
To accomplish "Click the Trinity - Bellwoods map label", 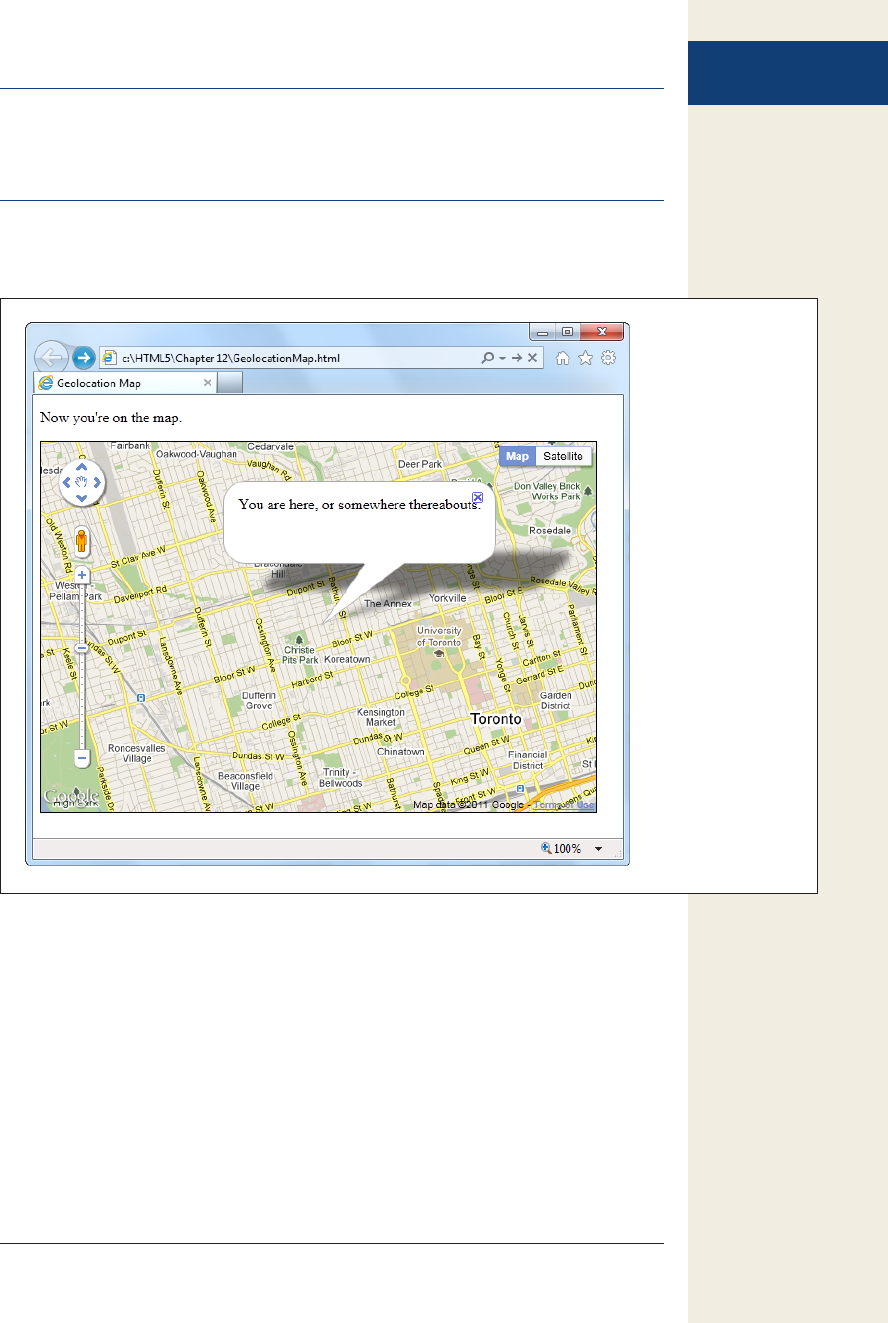I will [342, 777].
